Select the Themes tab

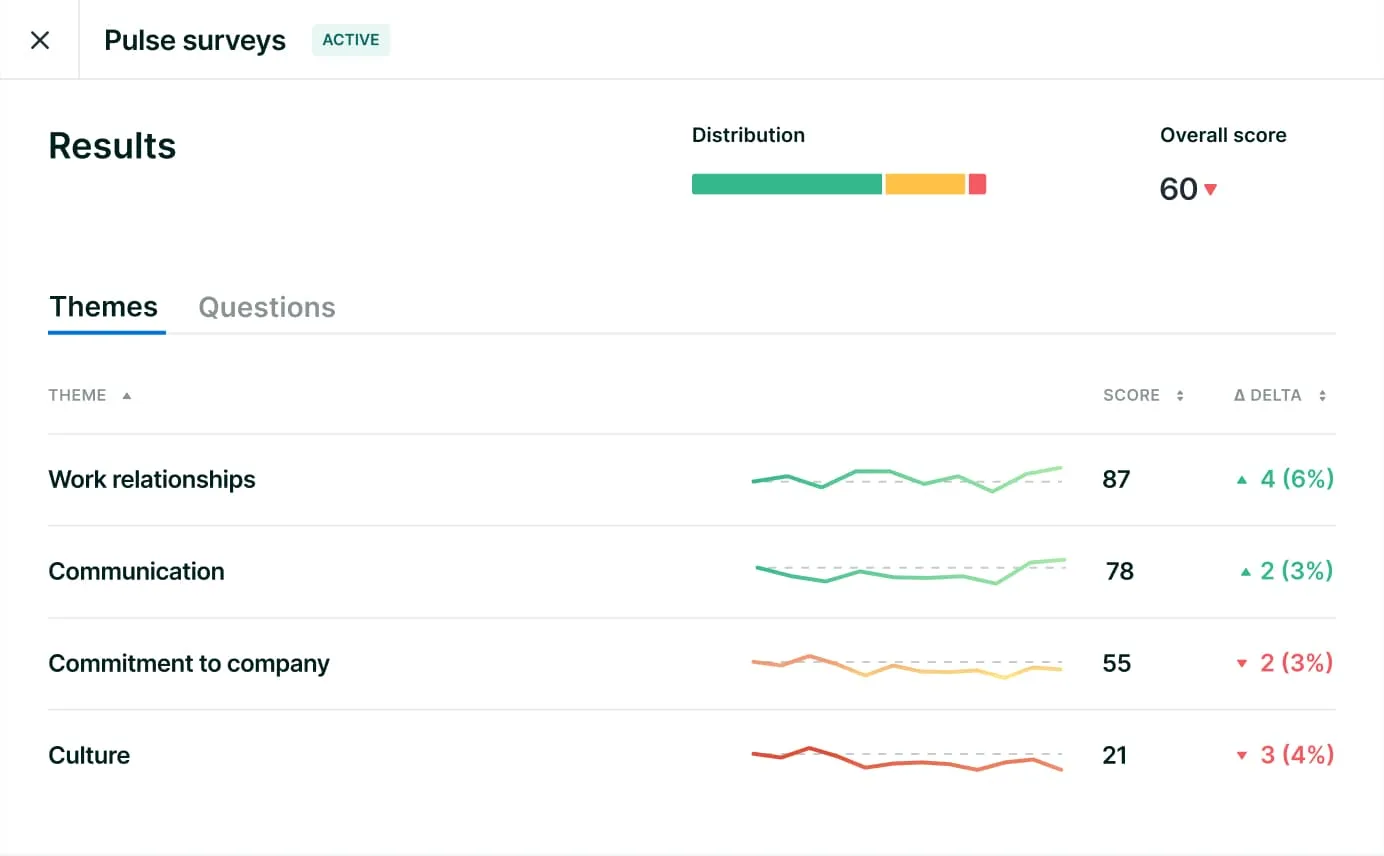pyautogui.click(x=104, y=307)
